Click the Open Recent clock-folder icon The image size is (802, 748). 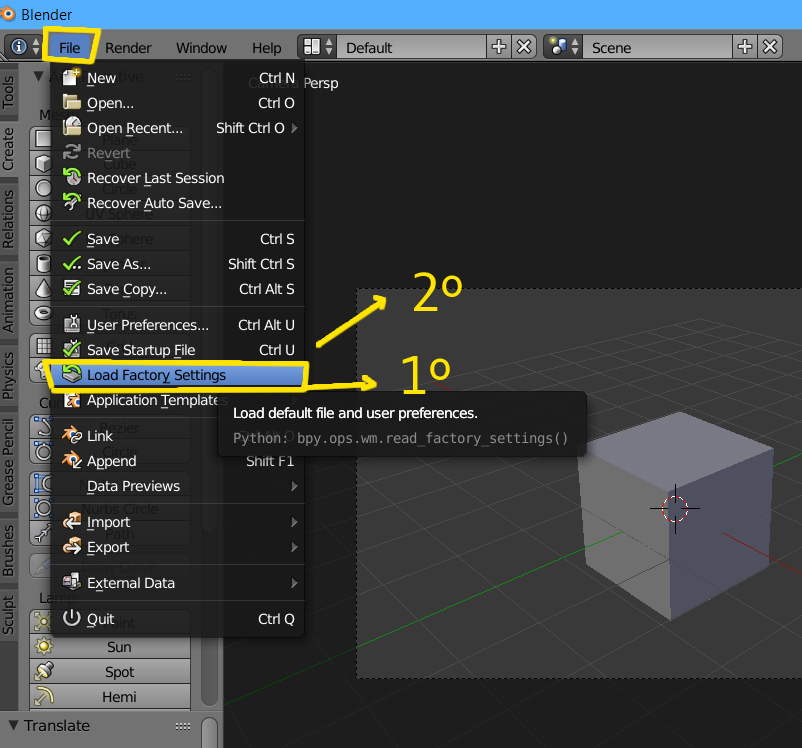72,127
